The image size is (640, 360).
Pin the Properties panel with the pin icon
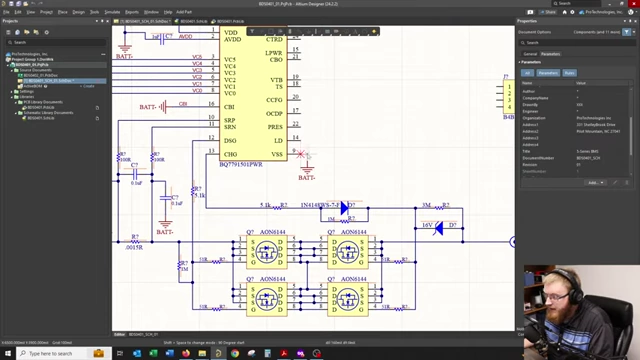click(x=630, y=21)
